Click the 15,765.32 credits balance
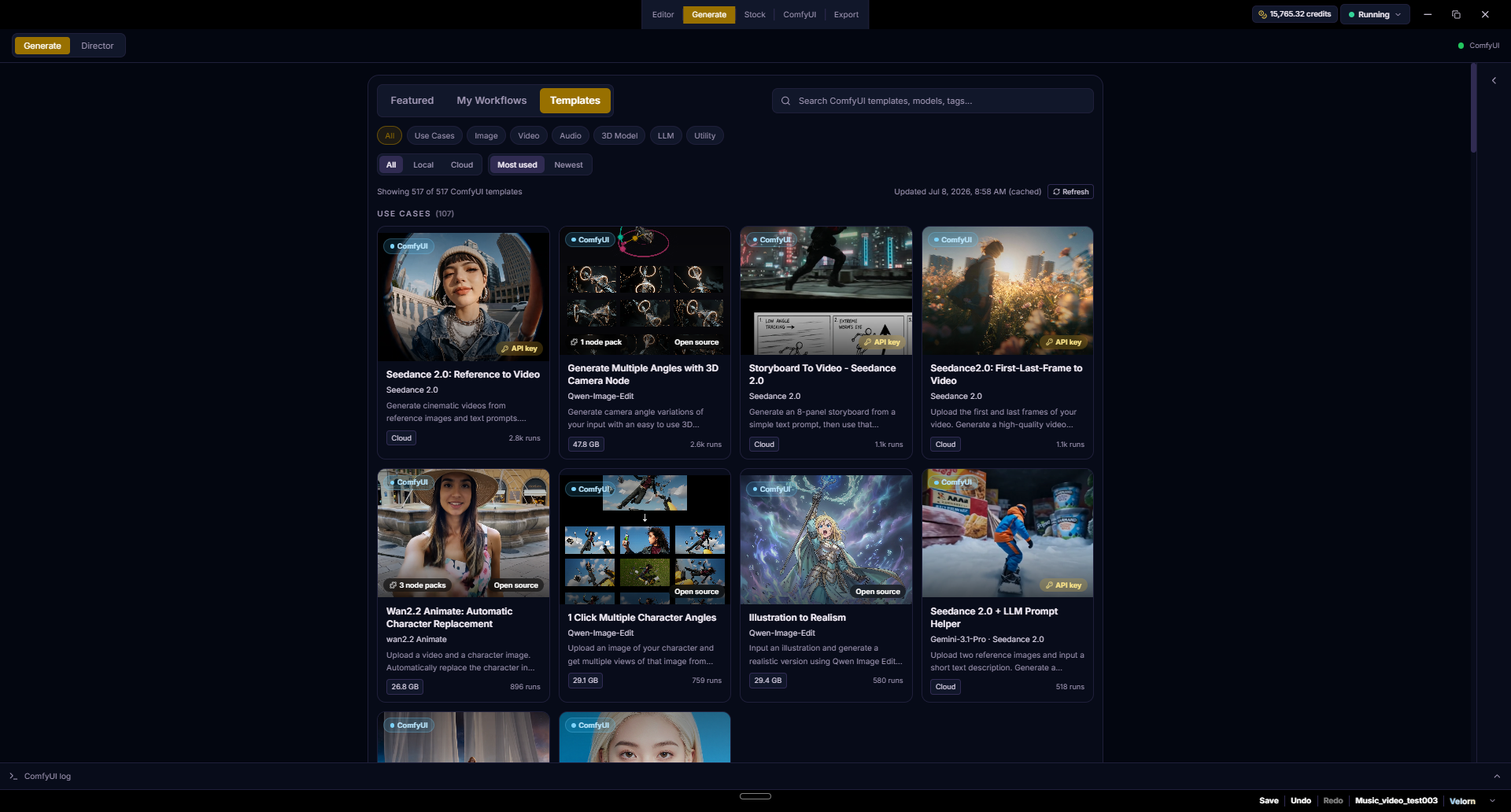The height and width of the screenshot is (812, 1511). click(1295, 14)
